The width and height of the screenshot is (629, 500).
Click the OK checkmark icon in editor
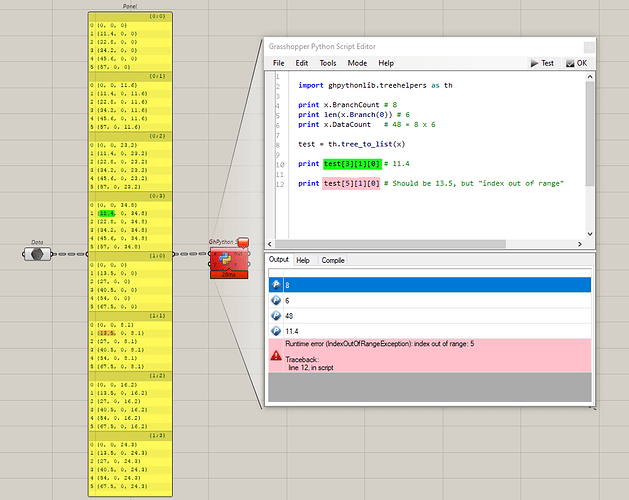(x=570, y=63)
